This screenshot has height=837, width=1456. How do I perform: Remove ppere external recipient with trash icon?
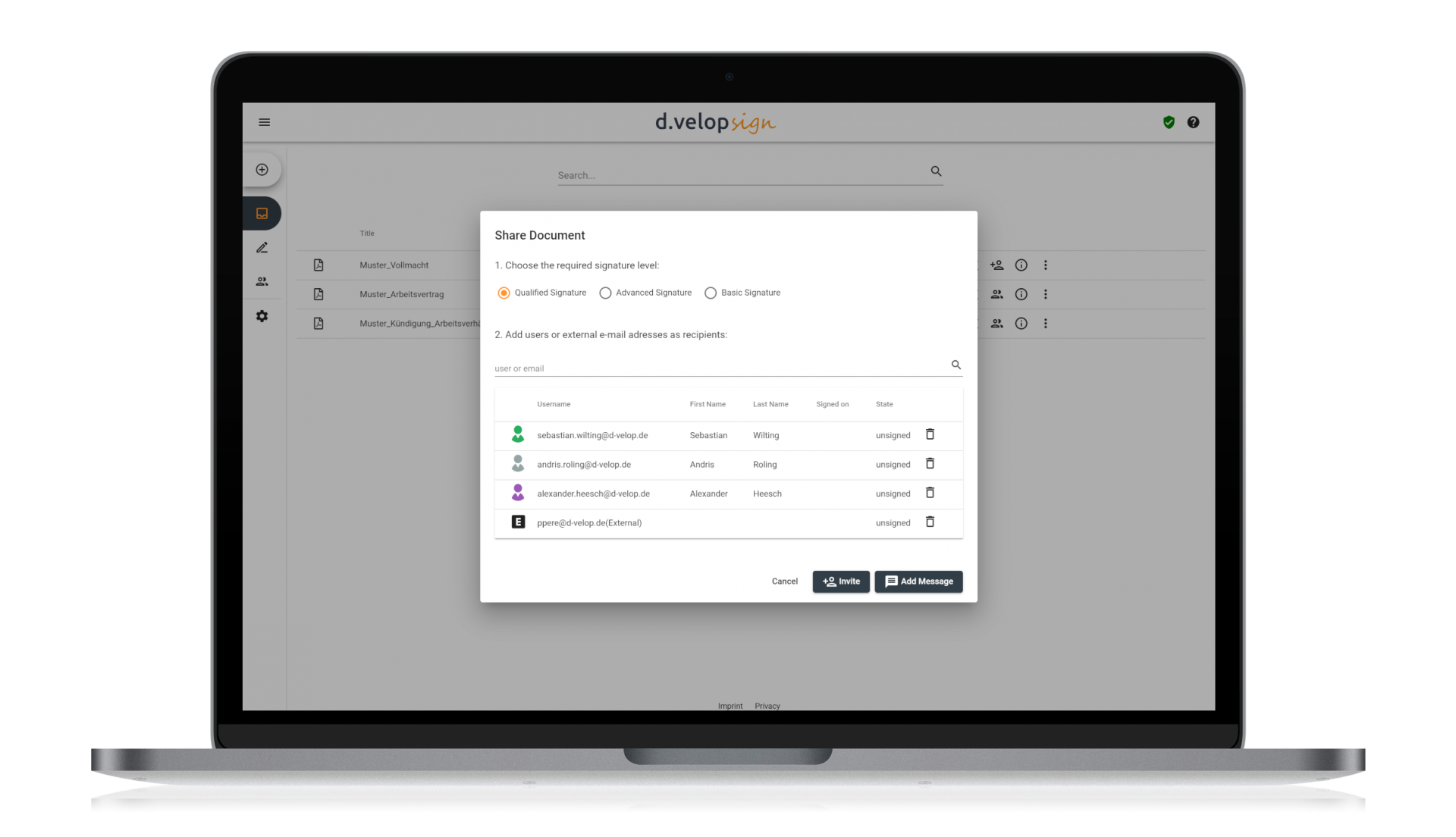point(930,522)
